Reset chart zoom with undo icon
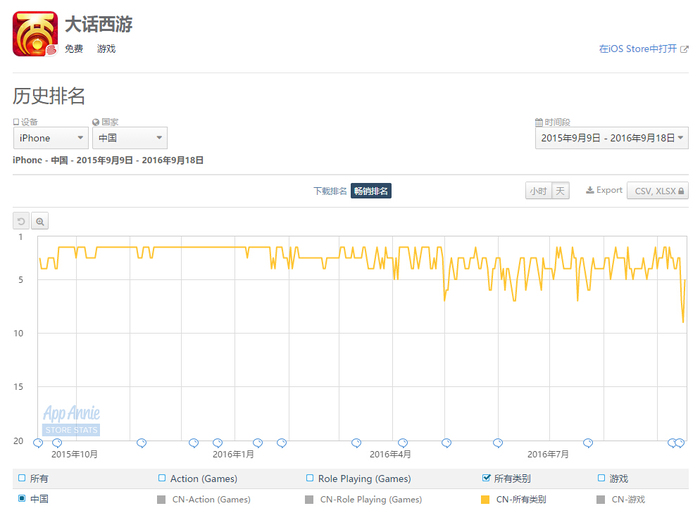The height and width of the screenshot is (513, 700). coord(21,221)
